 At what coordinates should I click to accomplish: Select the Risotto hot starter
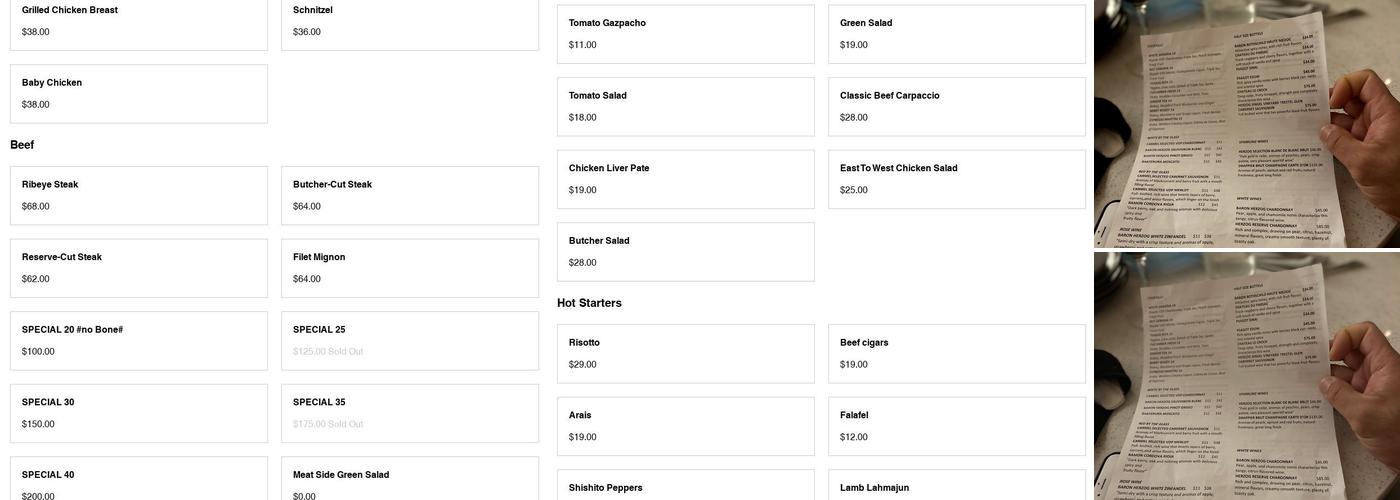coord(686,354)
